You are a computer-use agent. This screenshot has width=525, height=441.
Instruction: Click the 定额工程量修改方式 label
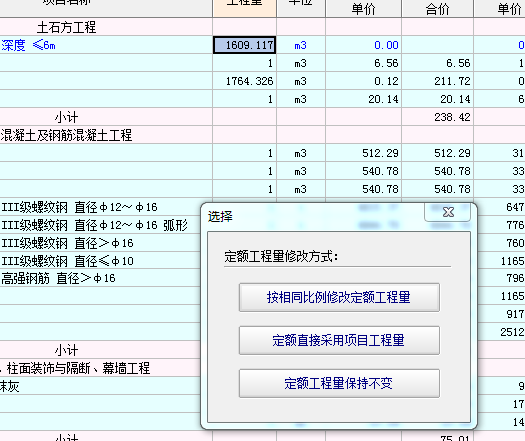[x=281, y=257]
